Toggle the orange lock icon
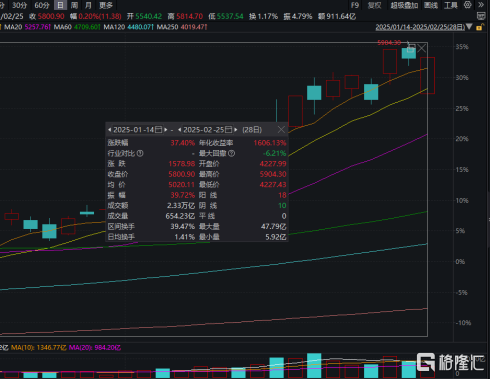Viewport: 491px width, 379px height. (479, 27)
